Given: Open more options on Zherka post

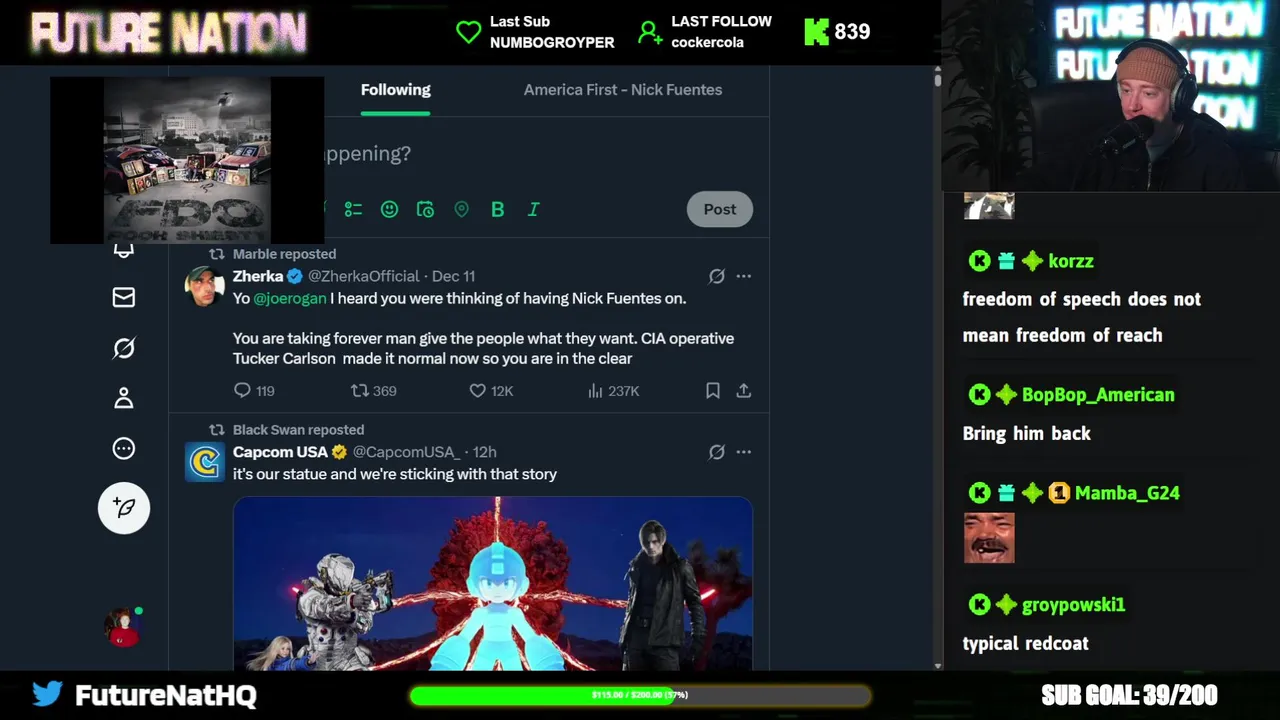Looking at the screenshot, I should [743, 276].
